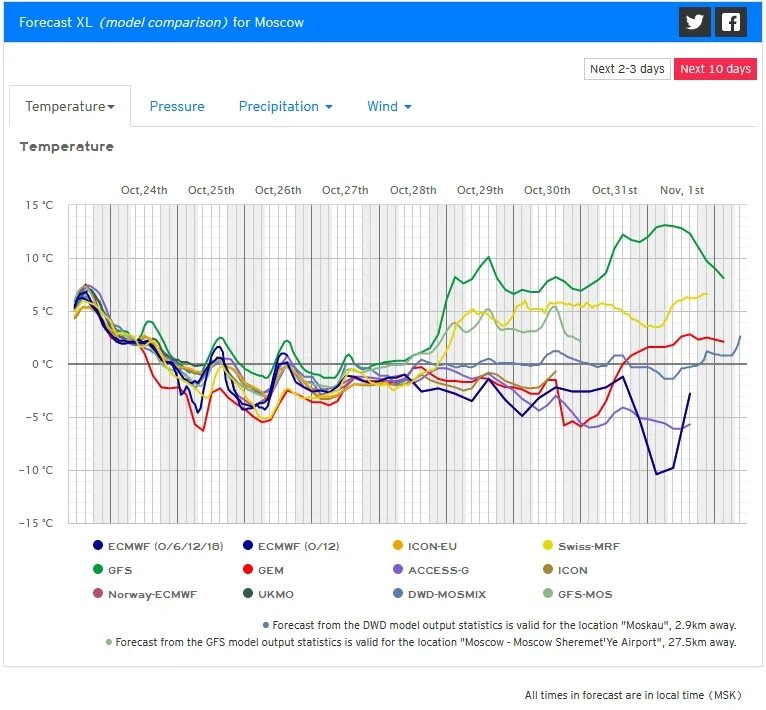The image size is (766, 710).
Task: Select the Next 10 days button
Action: [x=715, y=69]
